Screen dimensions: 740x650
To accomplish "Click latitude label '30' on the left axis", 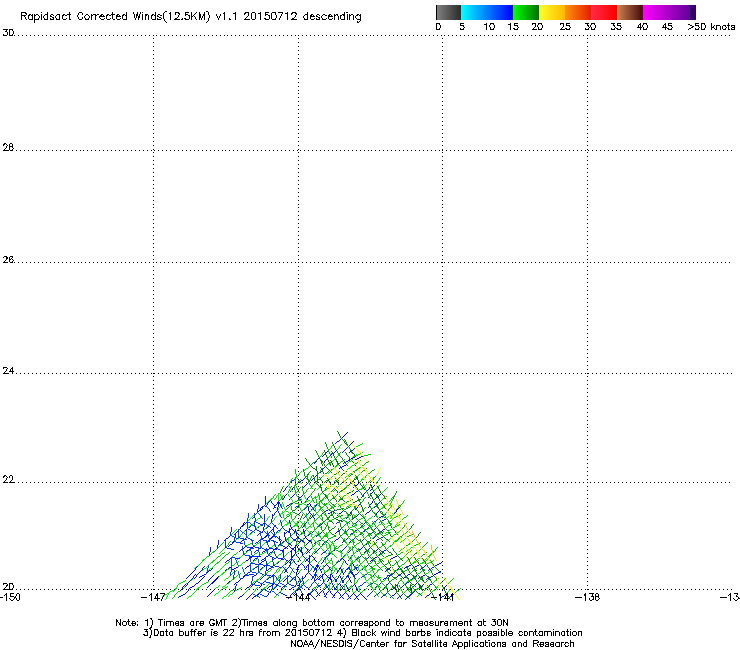I will click(8, 33).
